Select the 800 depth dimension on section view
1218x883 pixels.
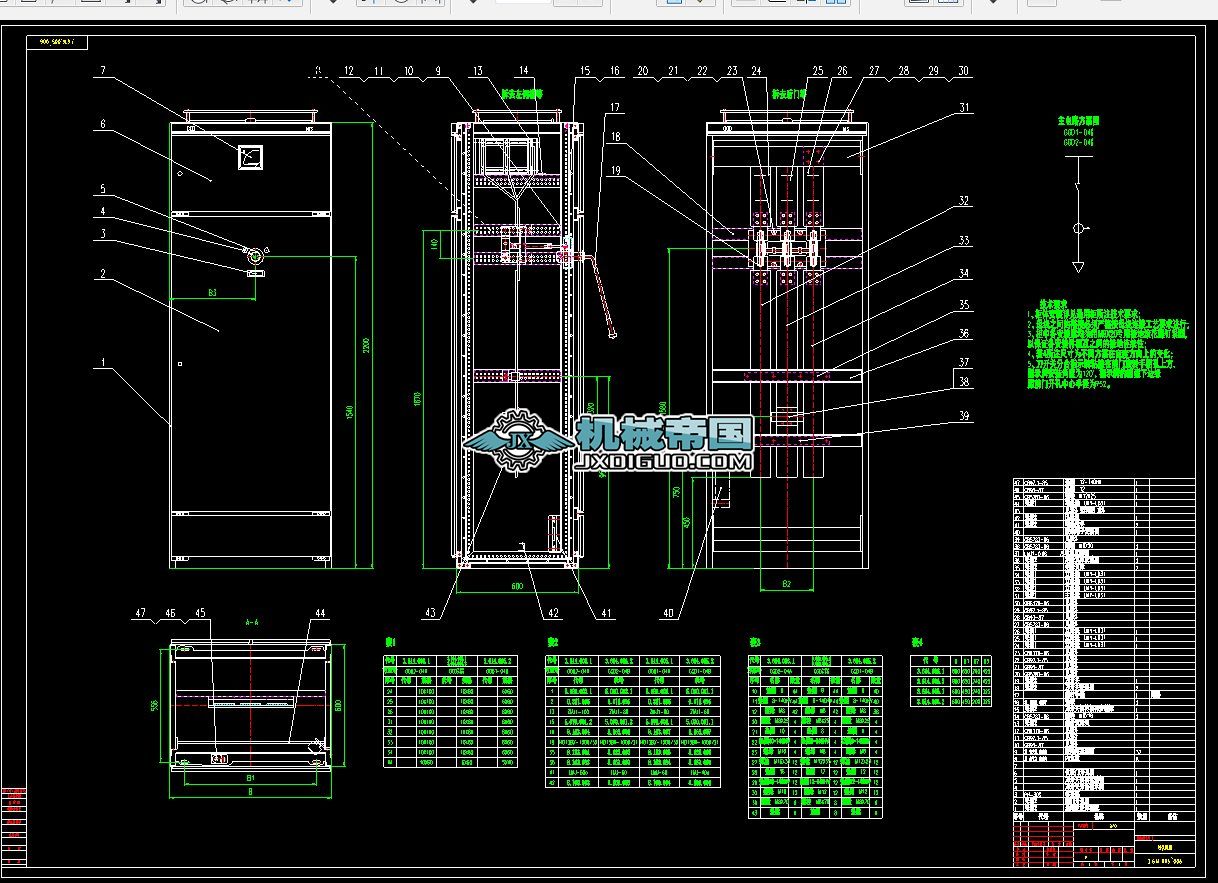(x=340, y=706)
